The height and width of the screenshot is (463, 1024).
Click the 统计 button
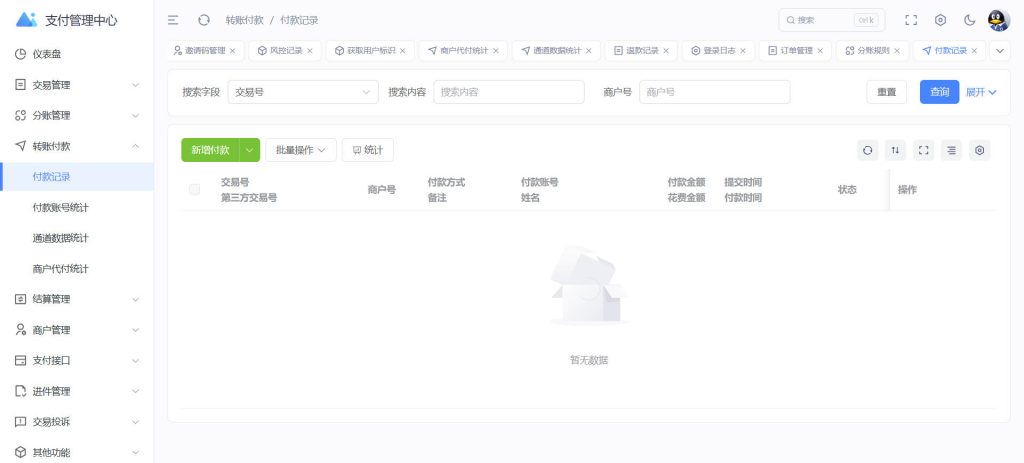click(x=368, y=150)
